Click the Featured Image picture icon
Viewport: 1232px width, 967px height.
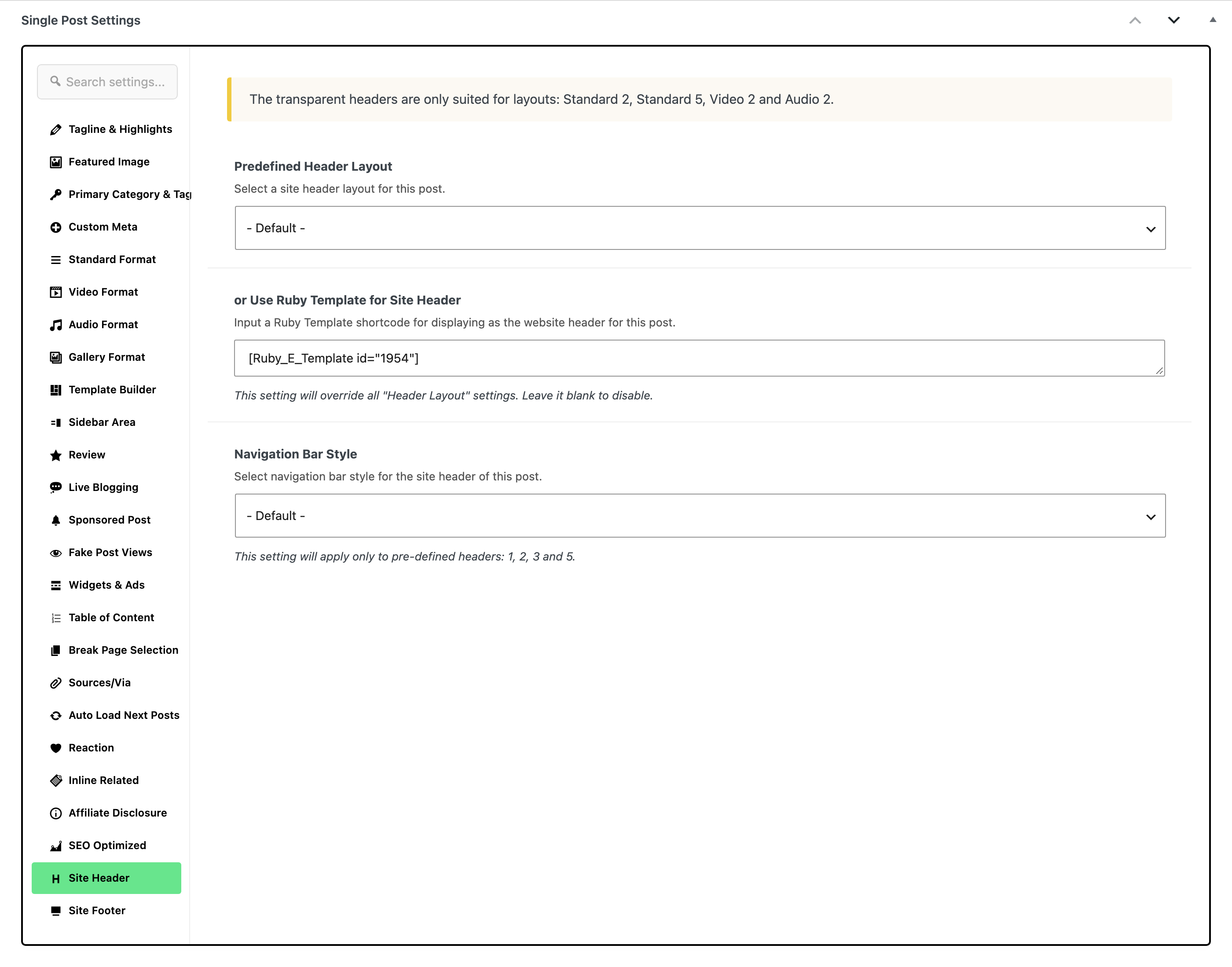click(55, 162)
